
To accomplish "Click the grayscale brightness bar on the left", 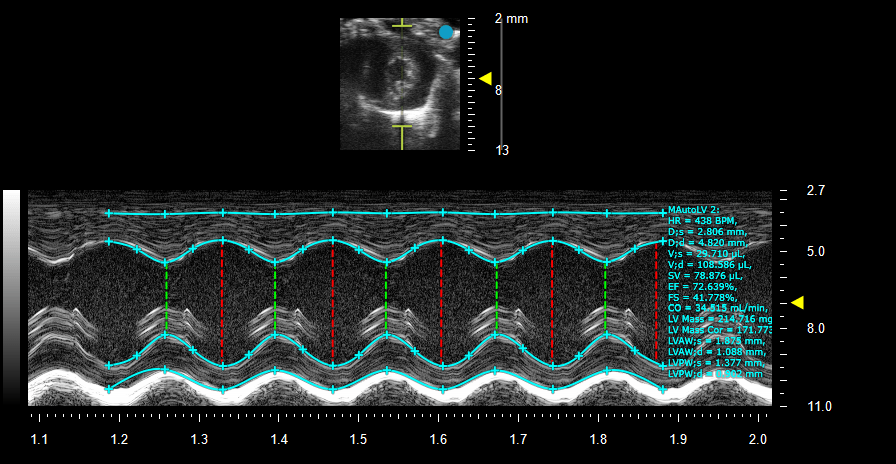I will pyautogui.click(x=11, y=298).
